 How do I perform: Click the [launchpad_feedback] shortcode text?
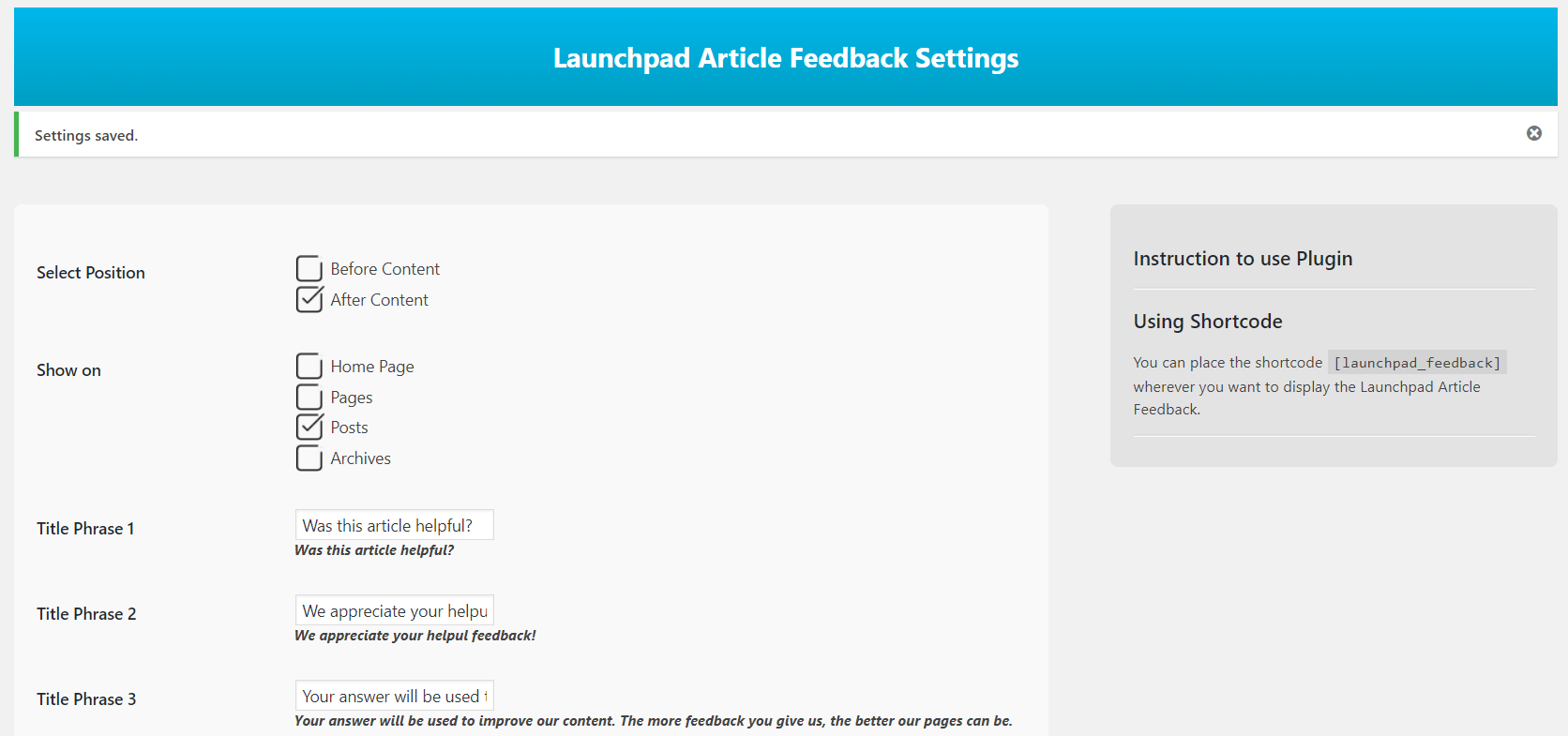(x=1416, y=363)
